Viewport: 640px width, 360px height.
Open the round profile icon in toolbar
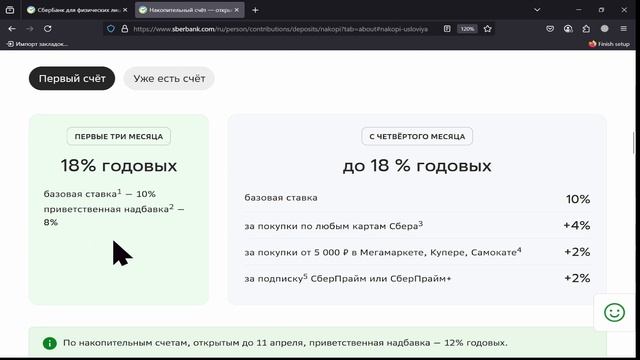point(604,29)
